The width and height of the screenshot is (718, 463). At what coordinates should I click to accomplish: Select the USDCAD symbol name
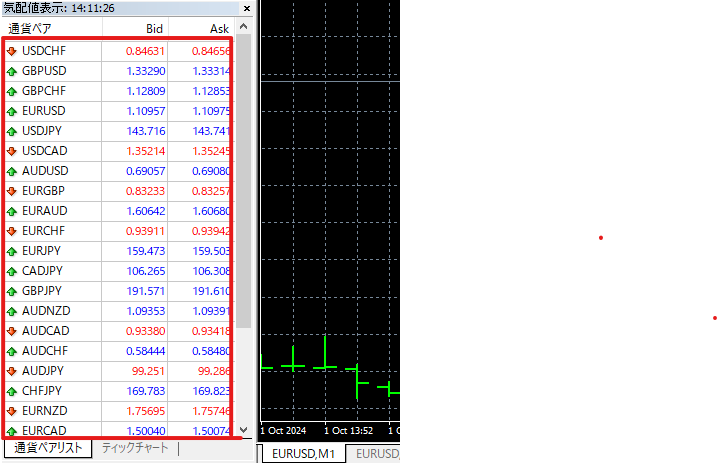(45, 151)
